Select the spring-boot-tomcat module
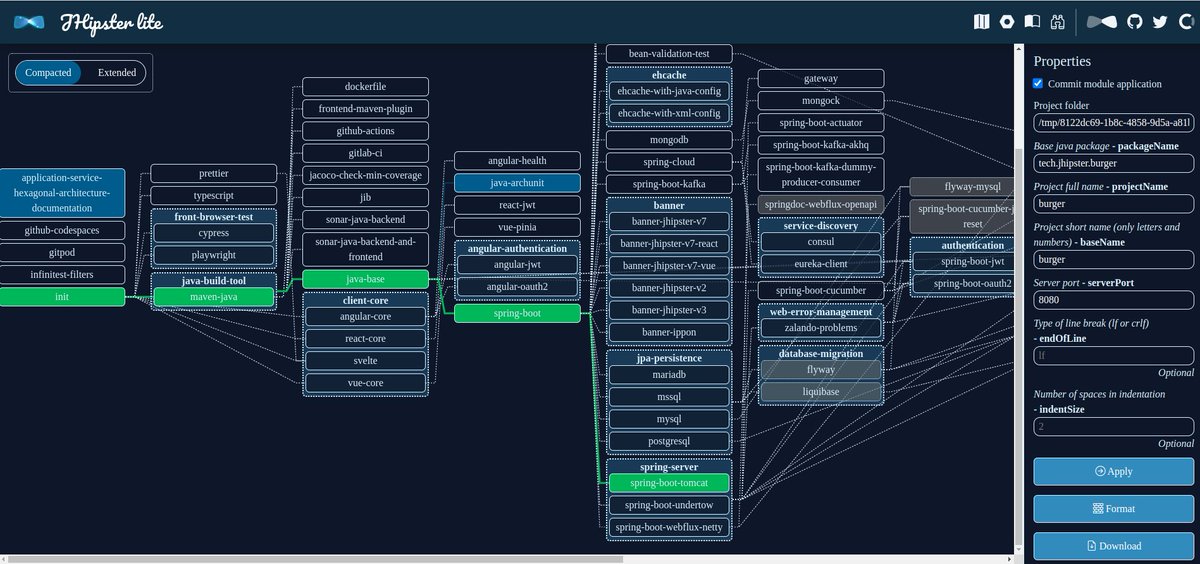Viewport: 1200px width, 564px height. point(669,483)
